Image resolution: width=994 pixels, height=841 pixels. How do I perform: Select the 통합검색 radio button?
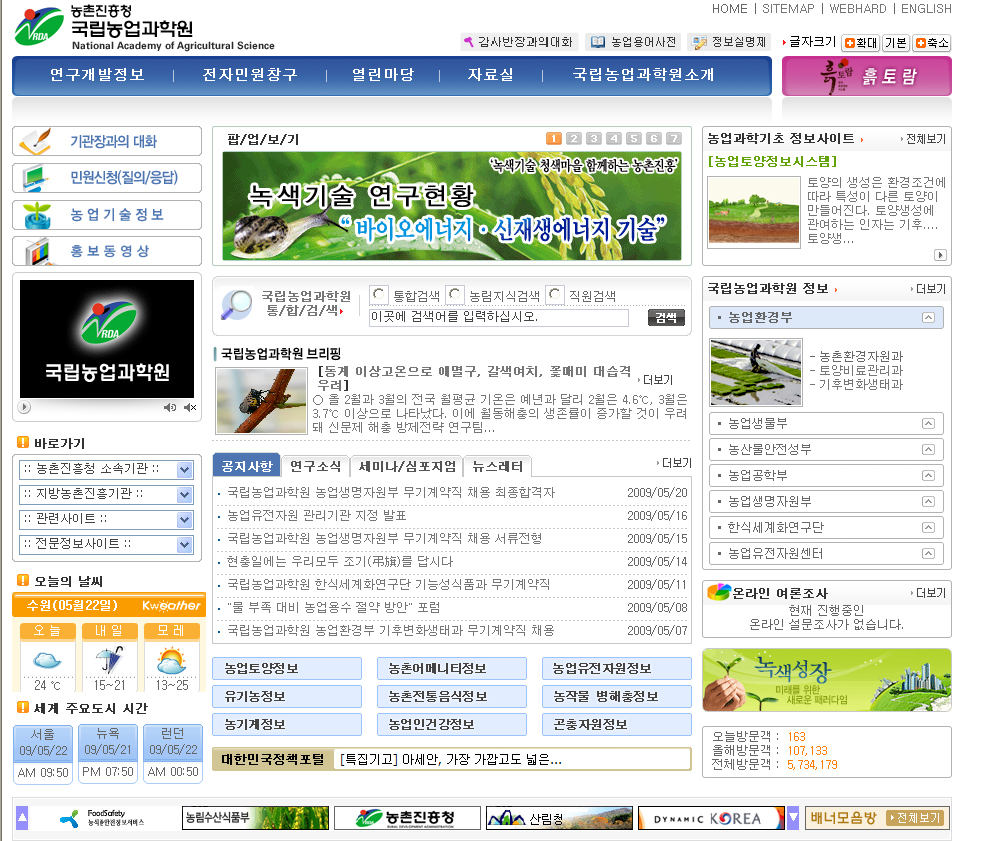point(379,295)
